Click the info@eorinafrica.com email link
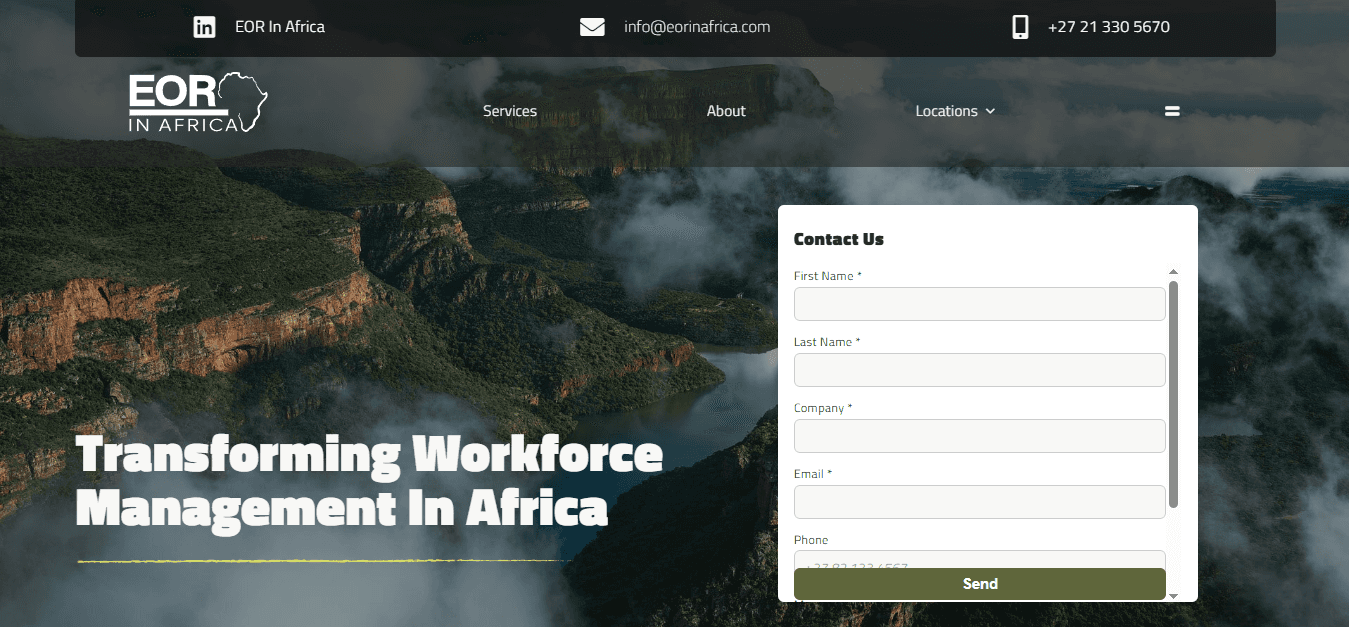1349x627 pixels. point(696,27)
